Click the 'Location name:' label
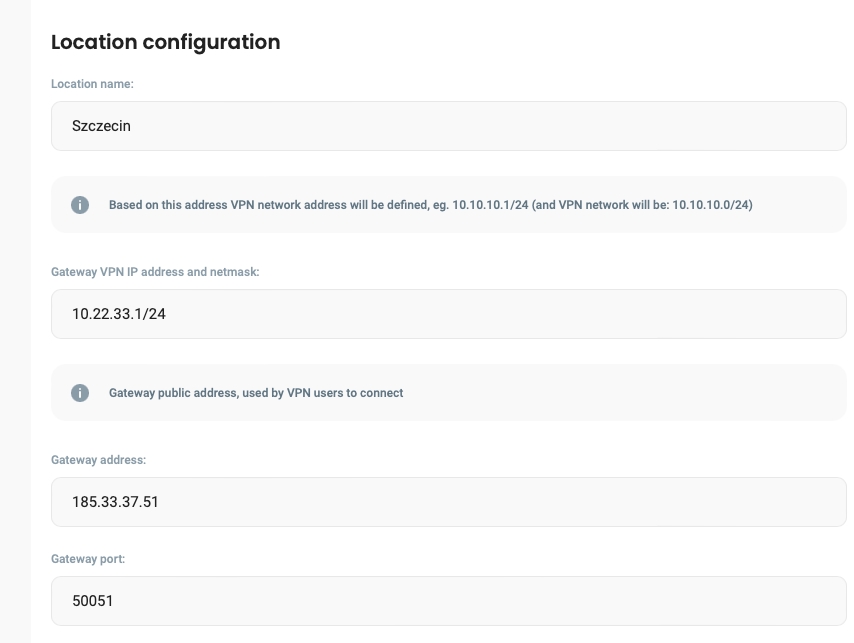854x643 pixels. click(92, 84)
